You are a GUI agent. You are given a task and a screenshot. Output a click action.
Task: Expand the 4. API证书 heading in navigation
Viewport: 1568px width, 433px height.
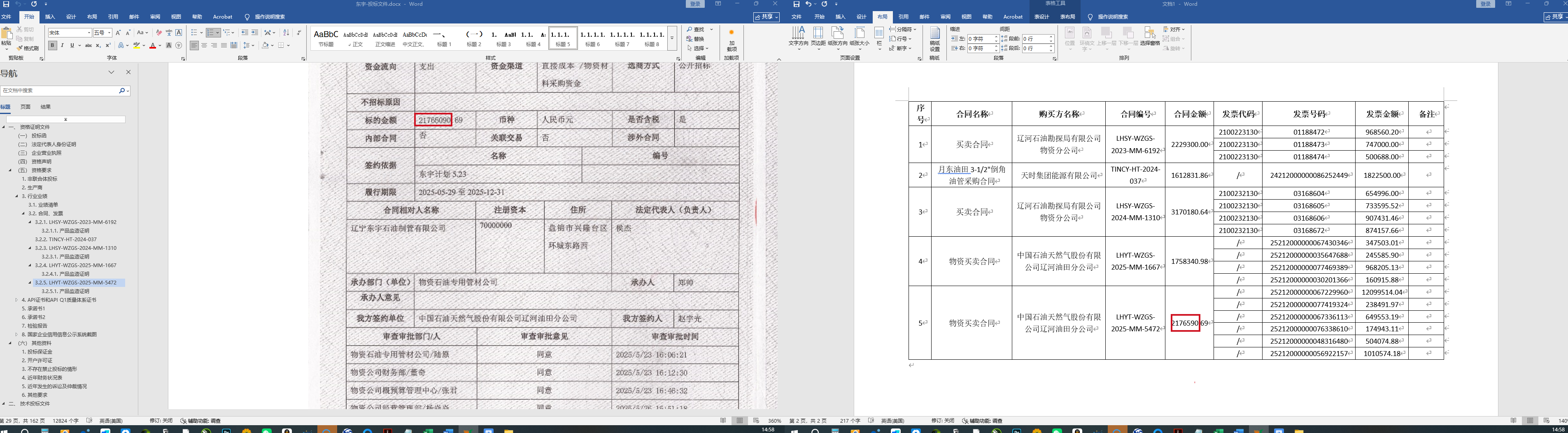click(16, 300)
